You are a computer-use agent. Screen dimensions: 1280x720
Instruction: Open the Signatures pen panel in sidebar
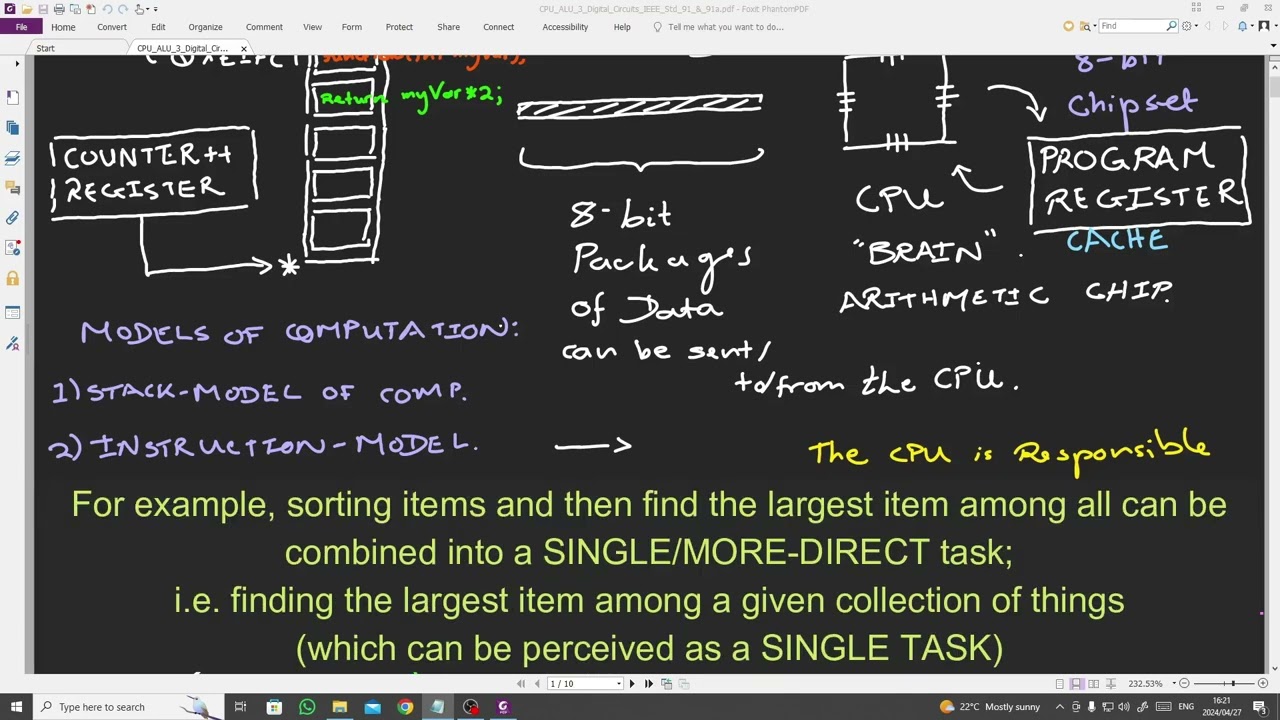12,343
